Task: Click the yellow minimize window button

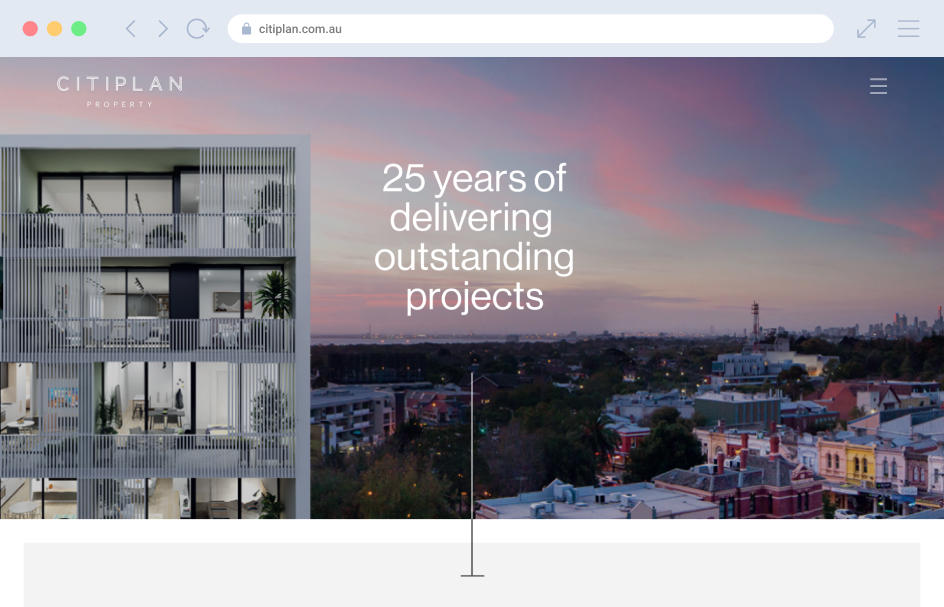Action: click(x=54, y=28)
